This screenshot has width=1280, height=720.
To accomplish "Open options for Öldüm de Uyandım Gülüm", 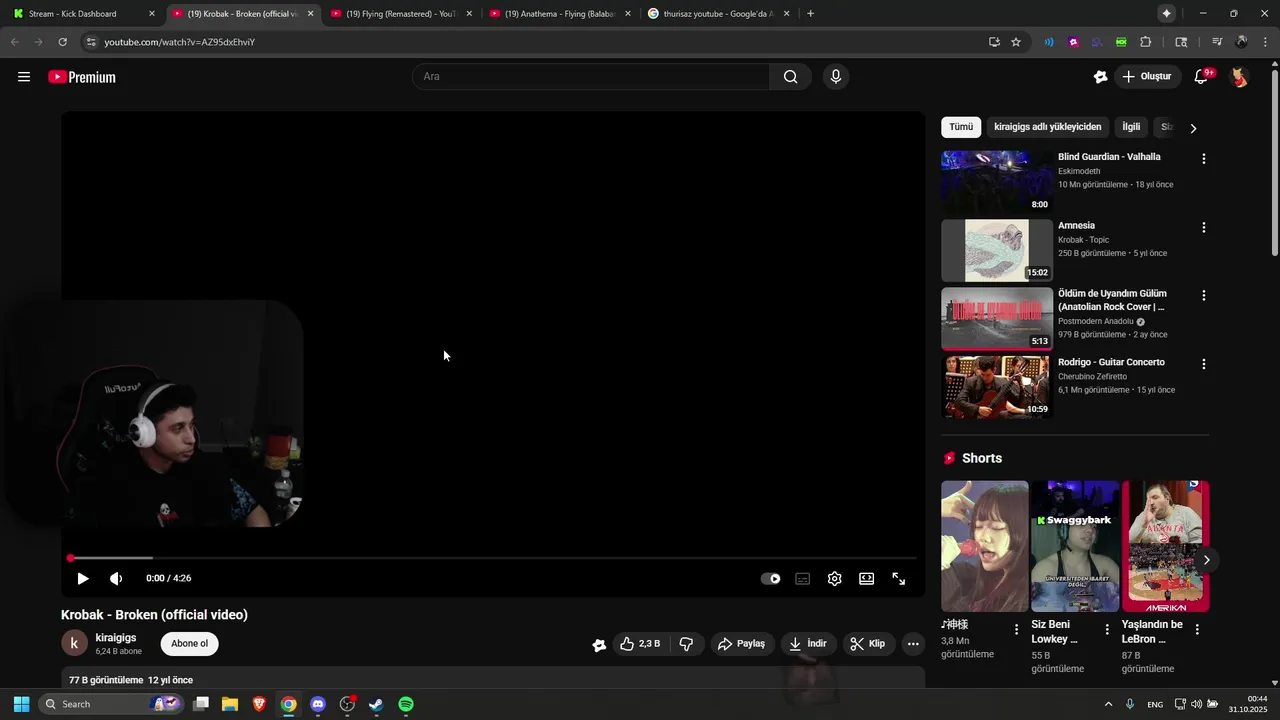I will point(1203,296).
